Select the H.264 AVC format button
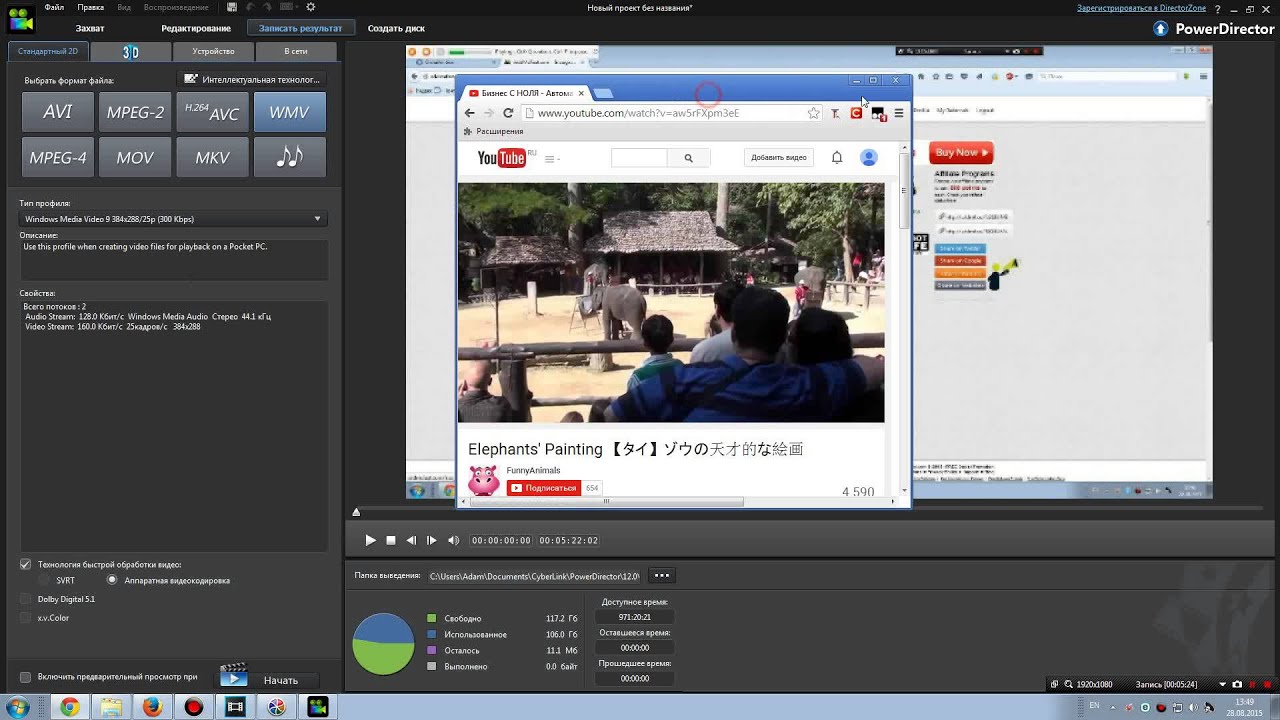 coord(212,112)
